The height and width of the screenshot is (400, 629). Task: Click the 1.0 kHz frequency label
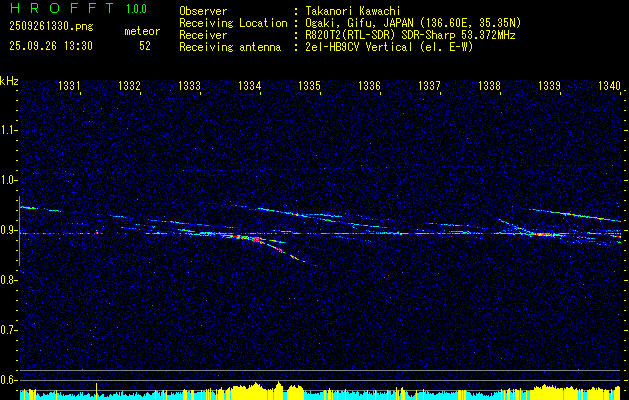(8, 180)
